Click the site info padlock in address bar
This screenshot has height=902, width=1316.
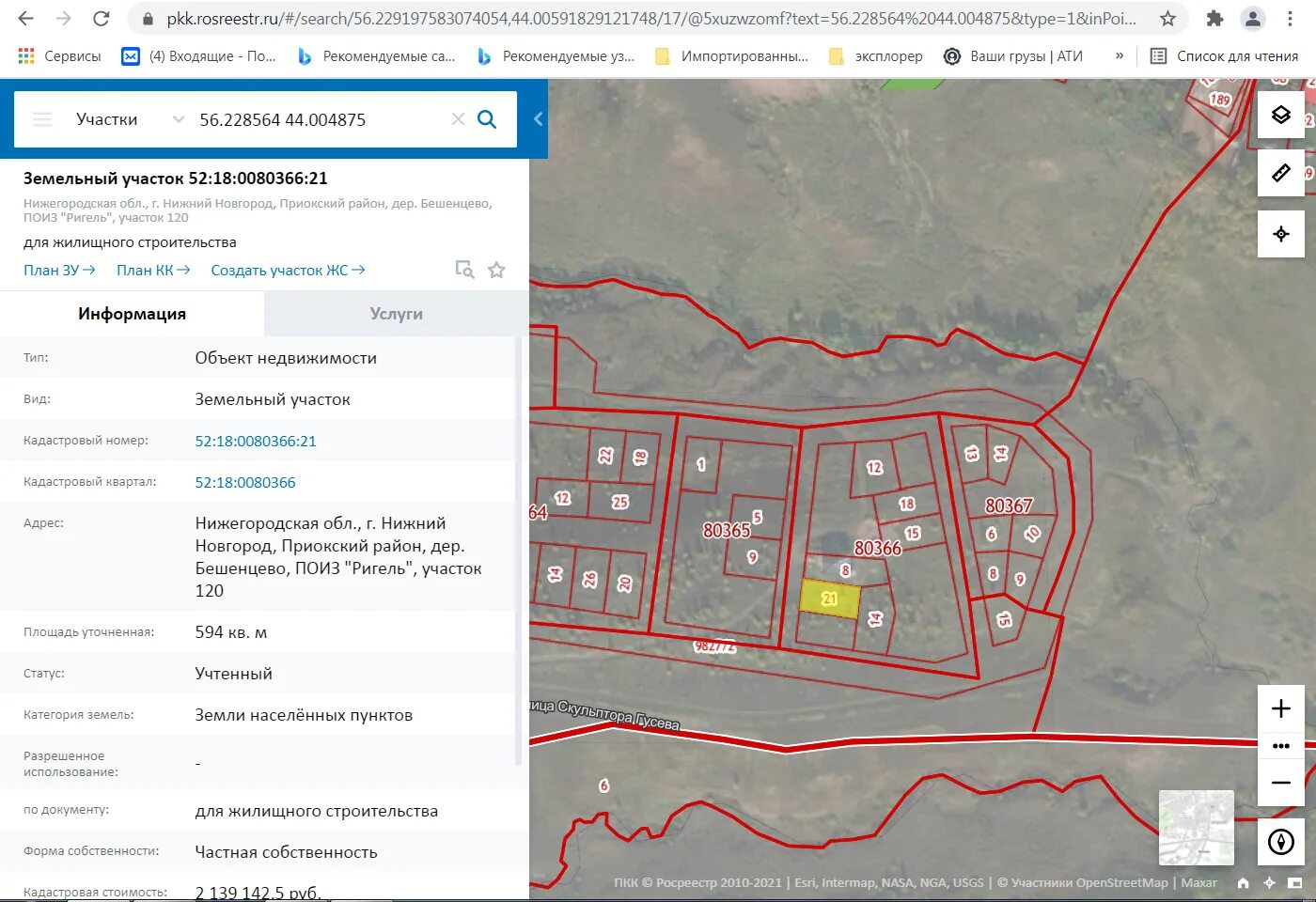click(x=147, y=19)
